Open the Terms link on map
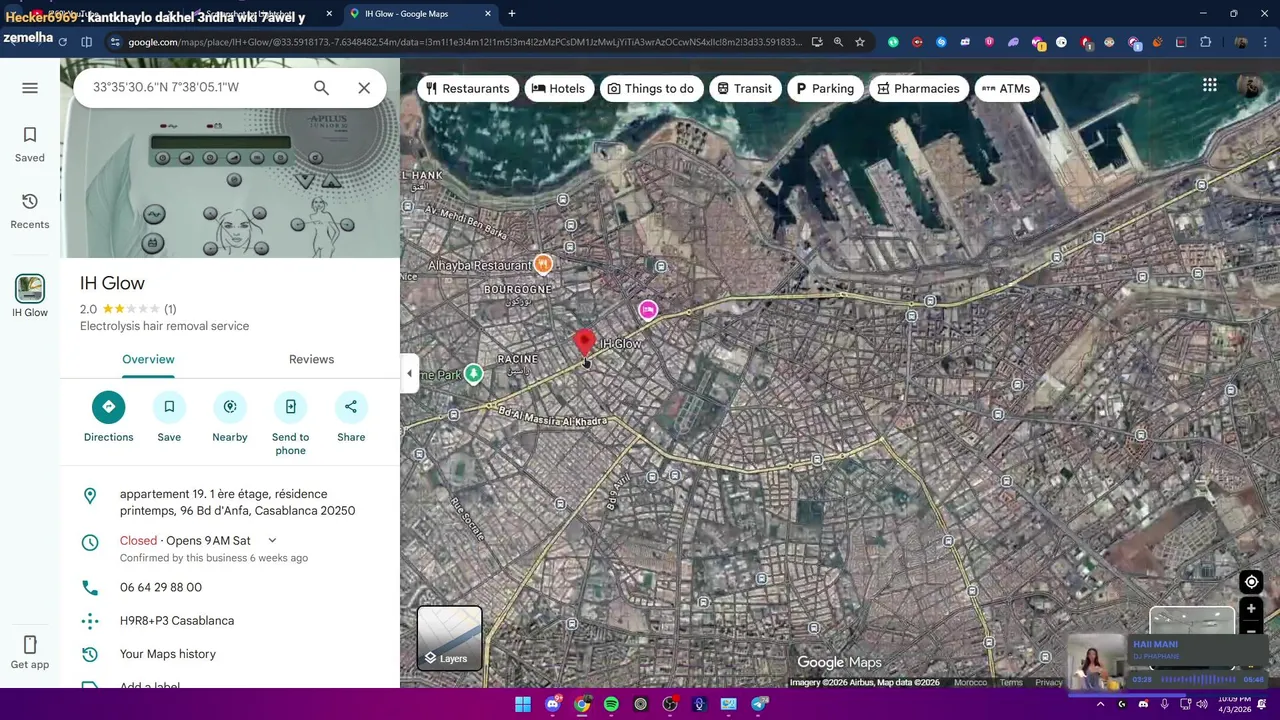This screenshot has width=1280, height=720. tap(1011, 682)
